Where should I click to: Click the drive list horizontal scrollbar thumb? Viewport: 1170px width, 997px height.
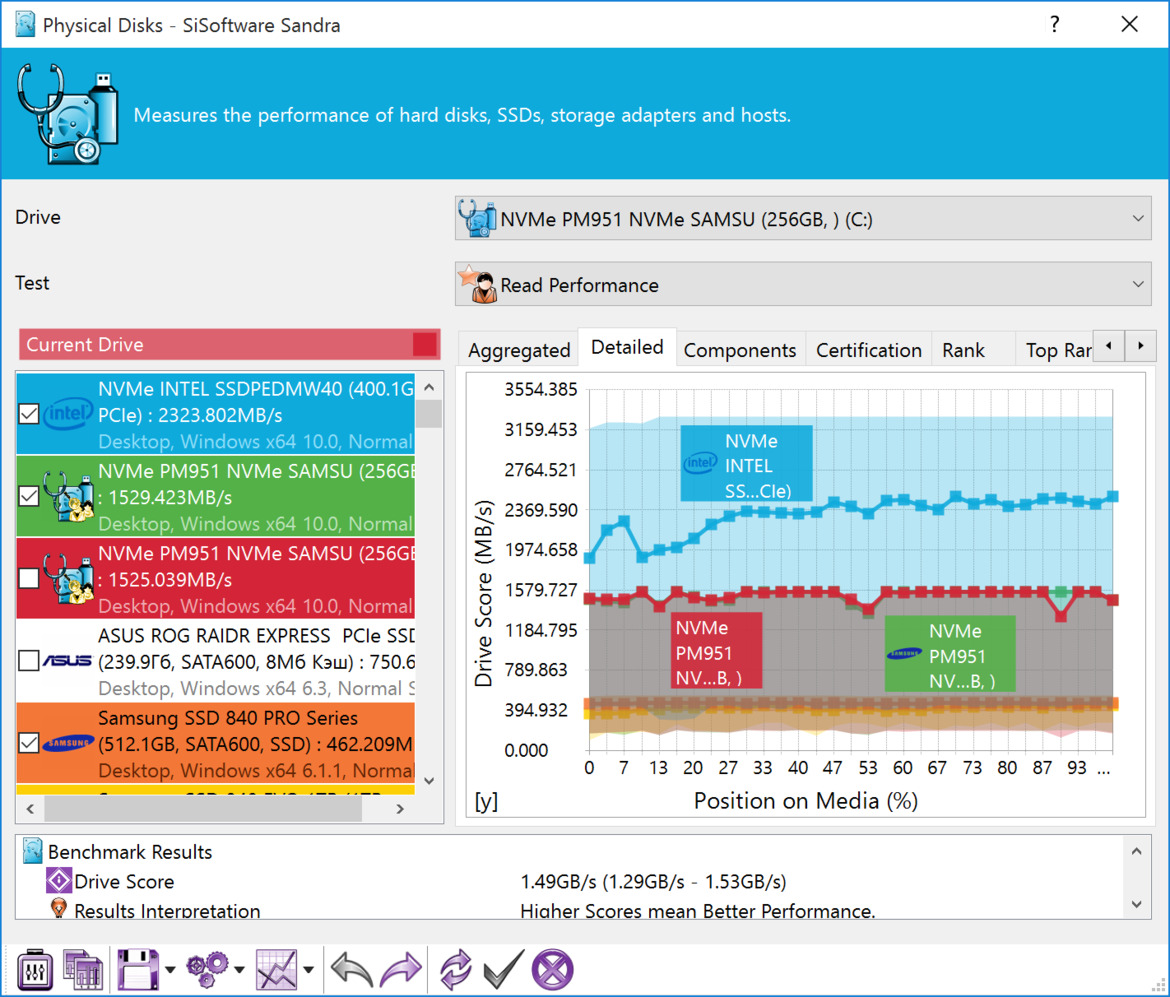pyautogui.click(x=203, y=809)
